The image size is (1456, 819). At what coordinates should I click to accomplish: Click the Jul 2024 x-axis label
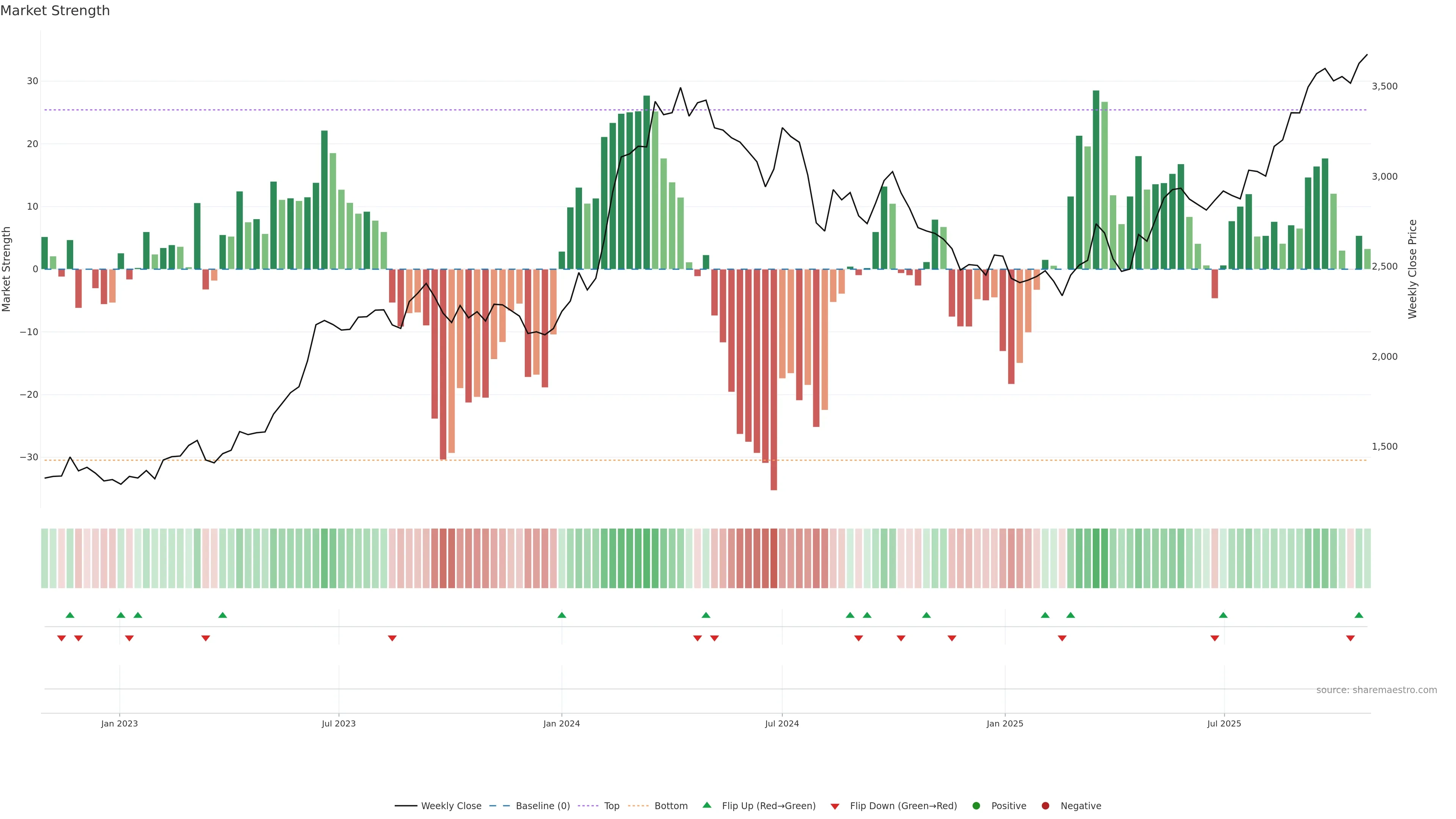click(x=782, y=723)
